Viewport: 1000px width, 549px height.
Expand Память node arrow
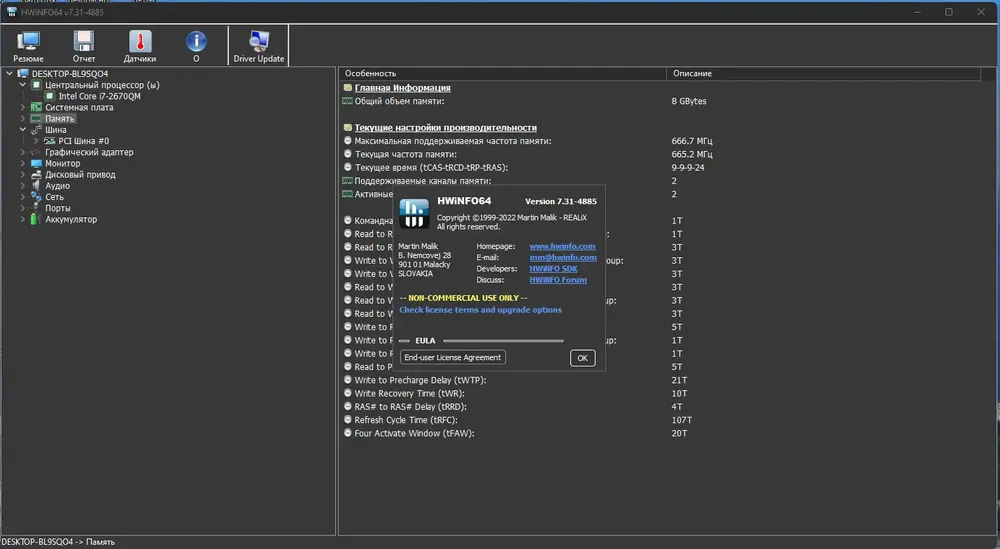click(23, 119)
